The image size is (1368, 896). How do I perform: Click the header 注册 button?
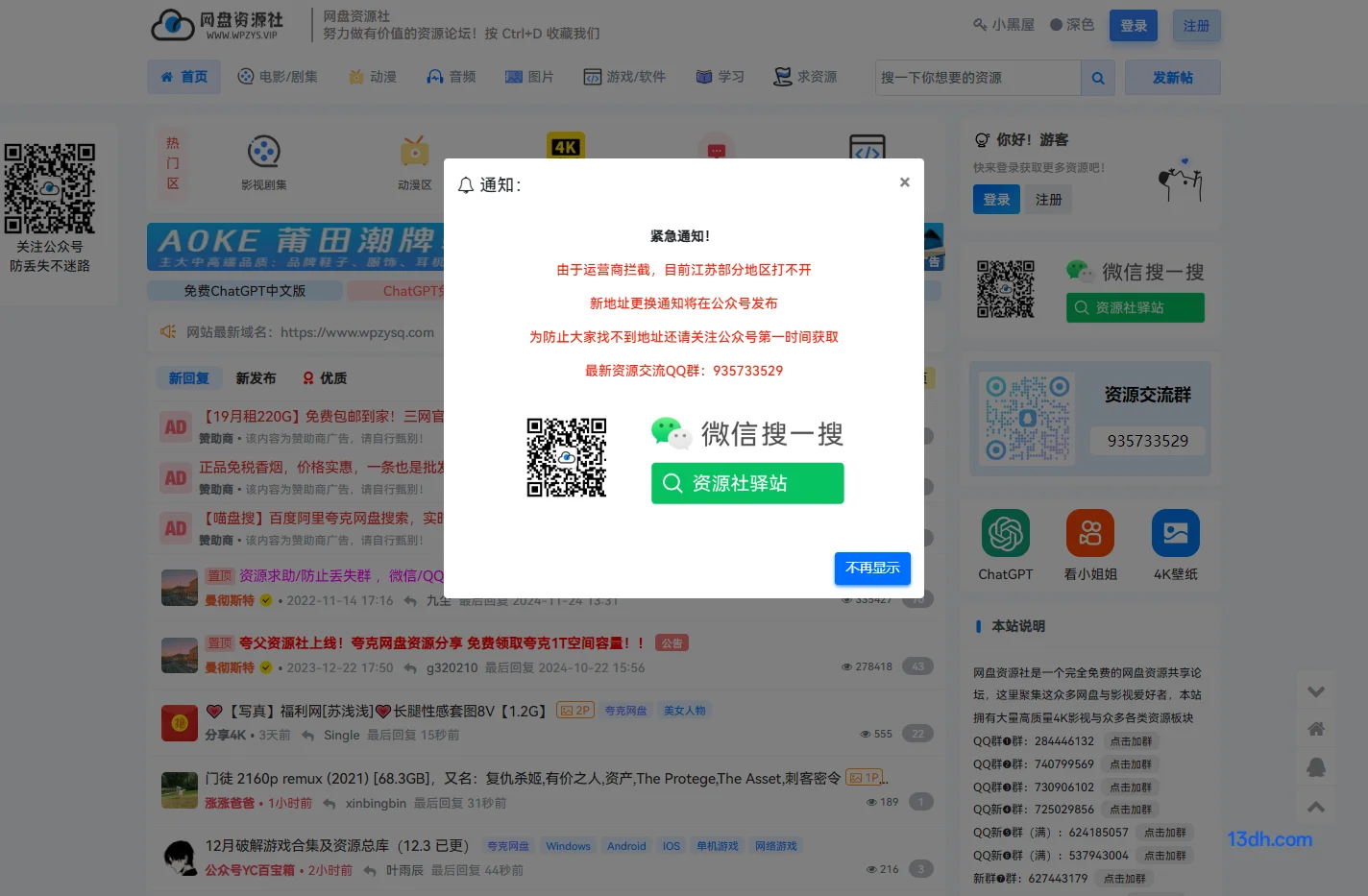1197,26
